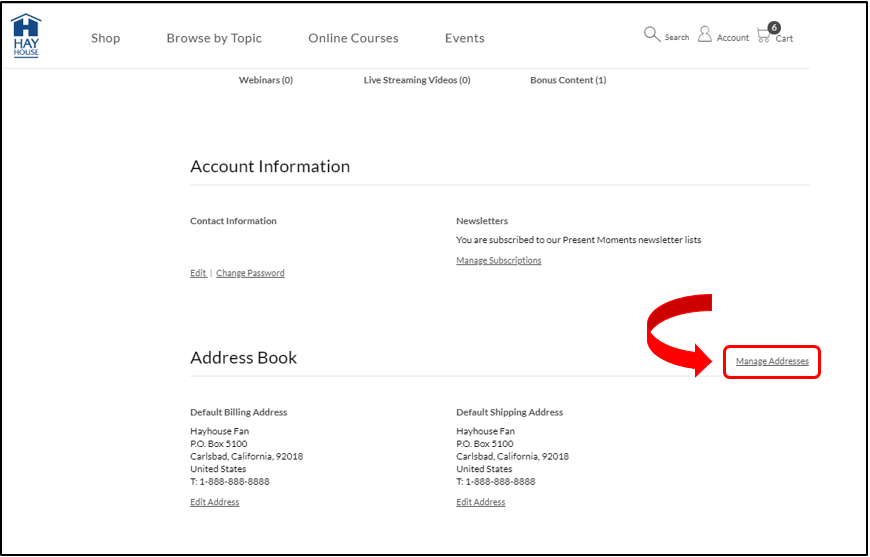
Task: Click the Manage Addresses link
Action: click(772, 361)
